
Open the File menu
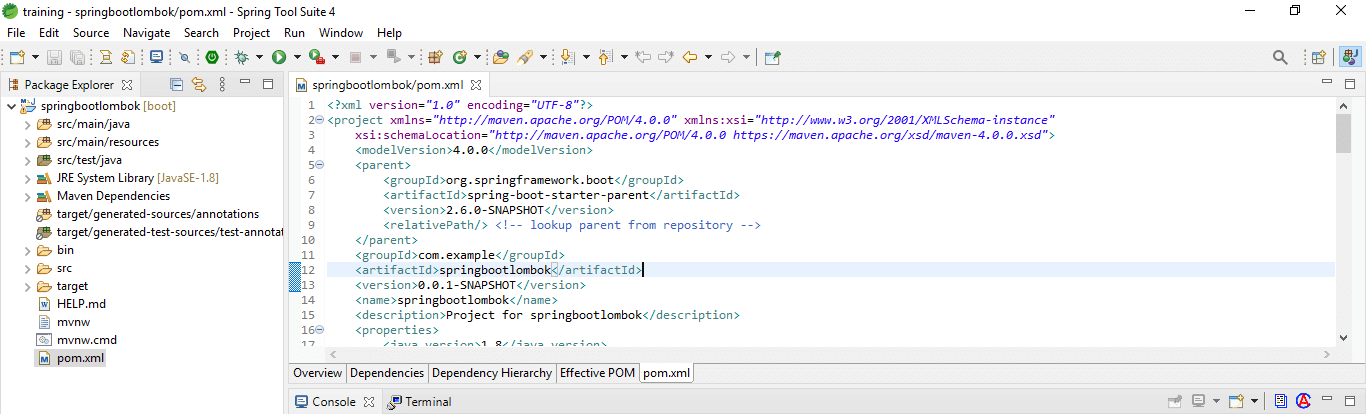tap(16, 33)
